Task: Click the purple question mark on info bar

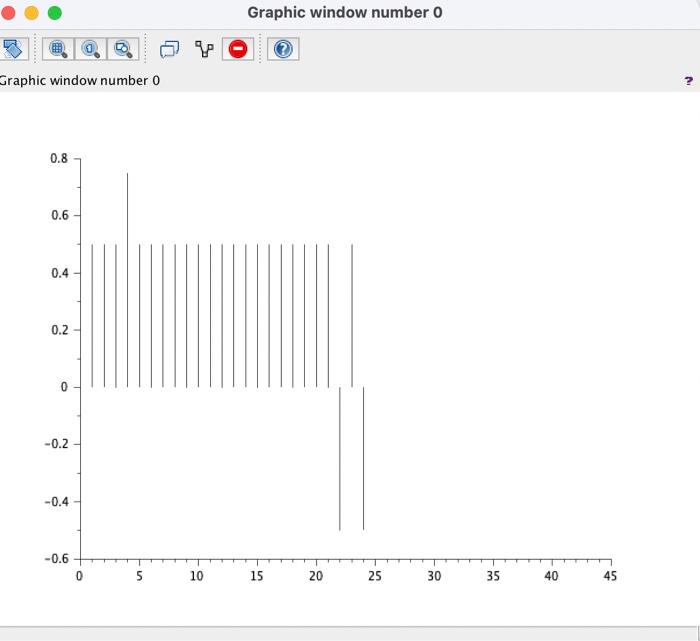Action: 688,81
